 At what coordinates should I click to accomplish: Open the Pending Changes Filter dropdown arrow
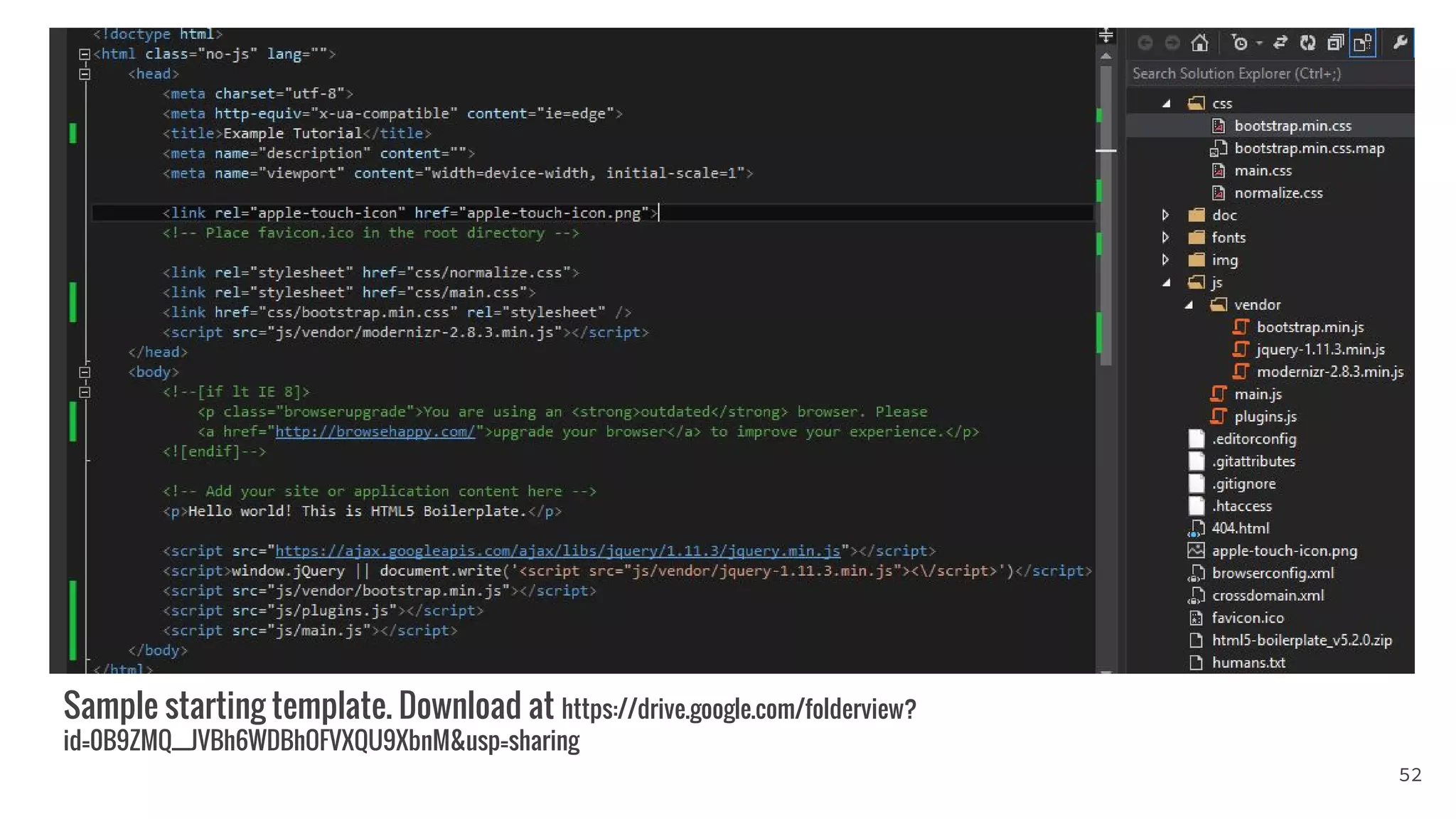[x=1259, y=43]
